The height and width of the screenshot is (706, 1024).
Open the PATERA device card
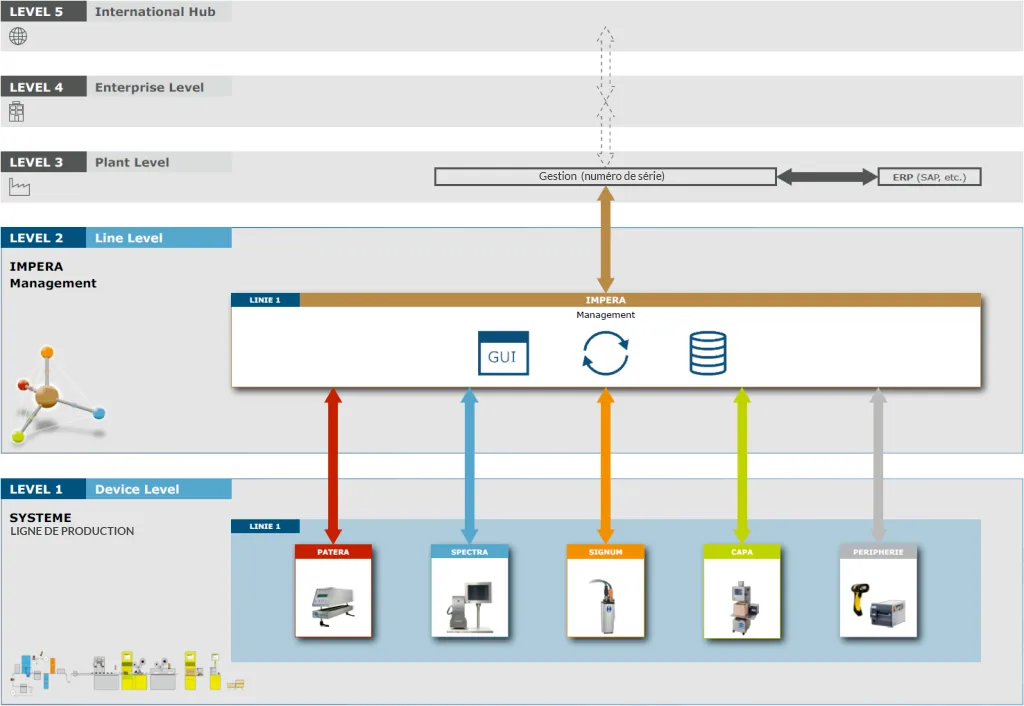click(x=333, y=591)
